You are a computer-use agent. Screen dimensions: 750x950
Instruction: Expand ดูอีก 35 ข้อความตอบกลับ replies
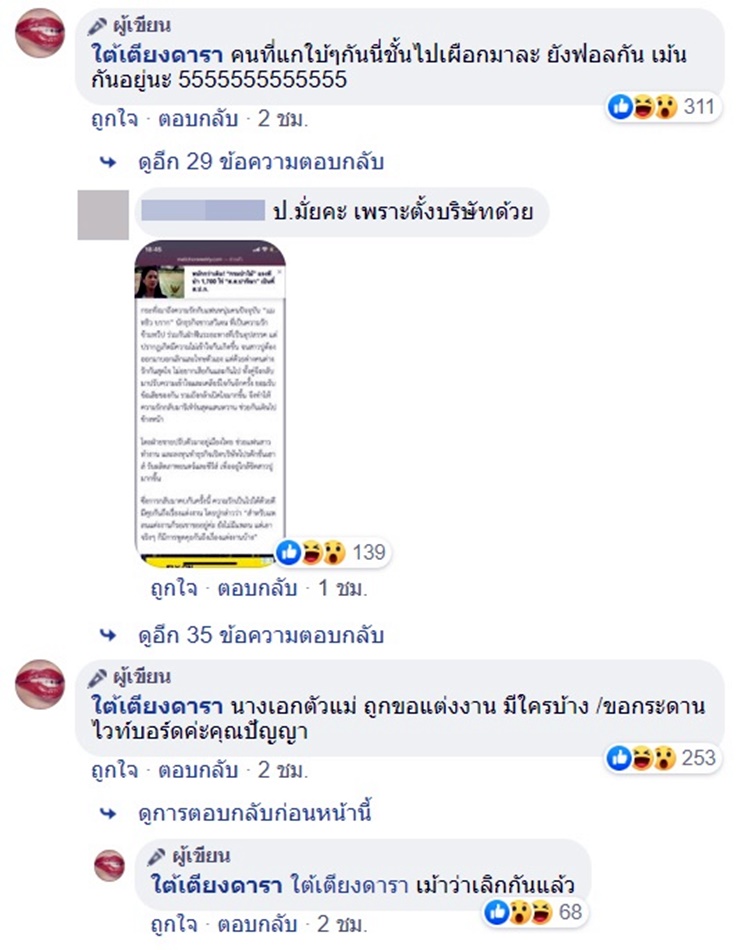261,635
